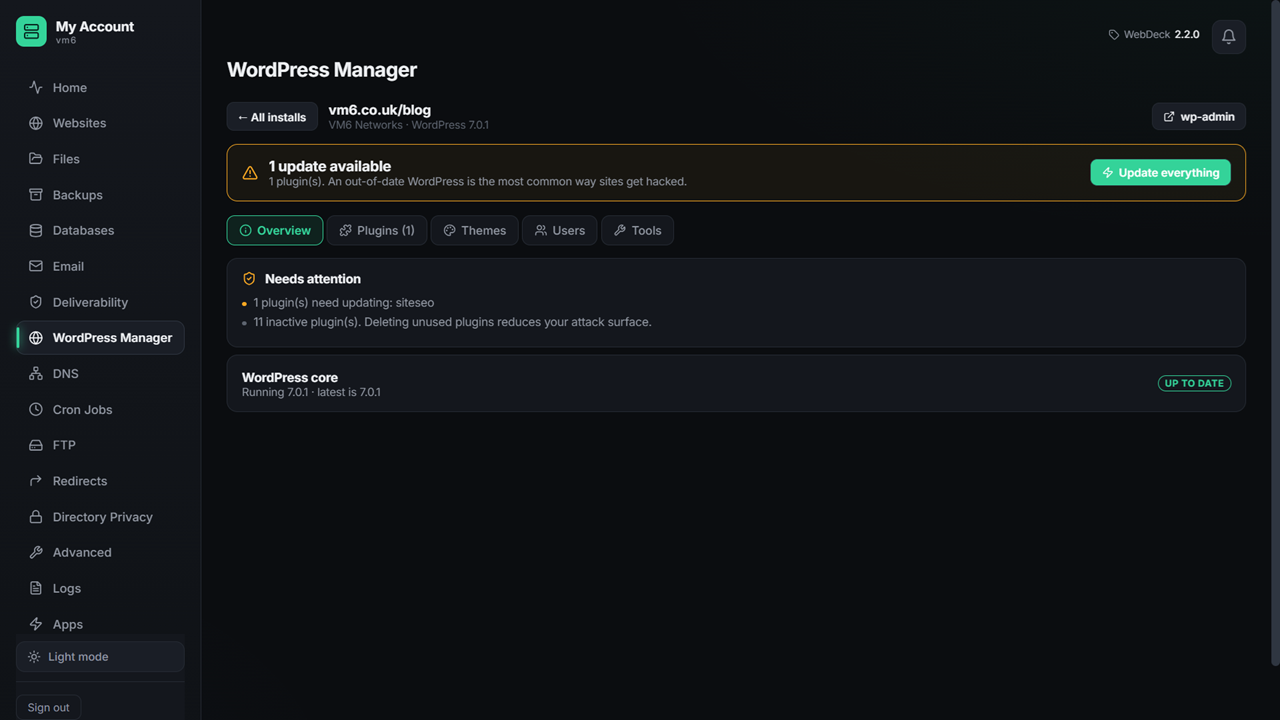Click the vm6.co.uk/blog site title
The width and height of the screenshot is (1280, 720).
tap(380, 110)
